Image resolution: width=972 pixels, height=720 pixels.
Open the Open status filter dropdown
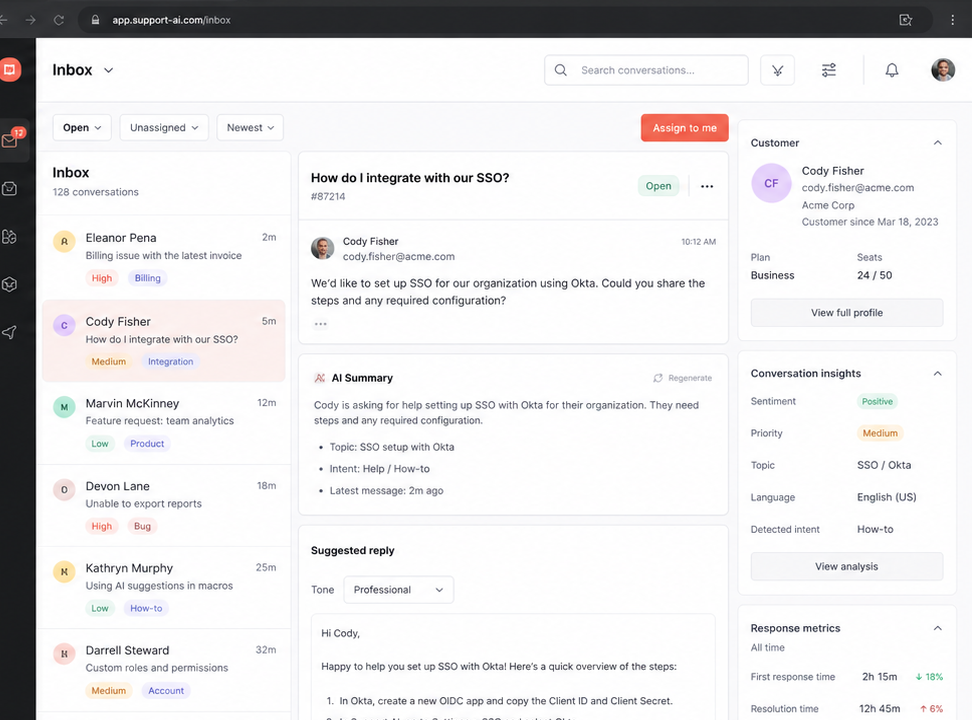(82, 128)
